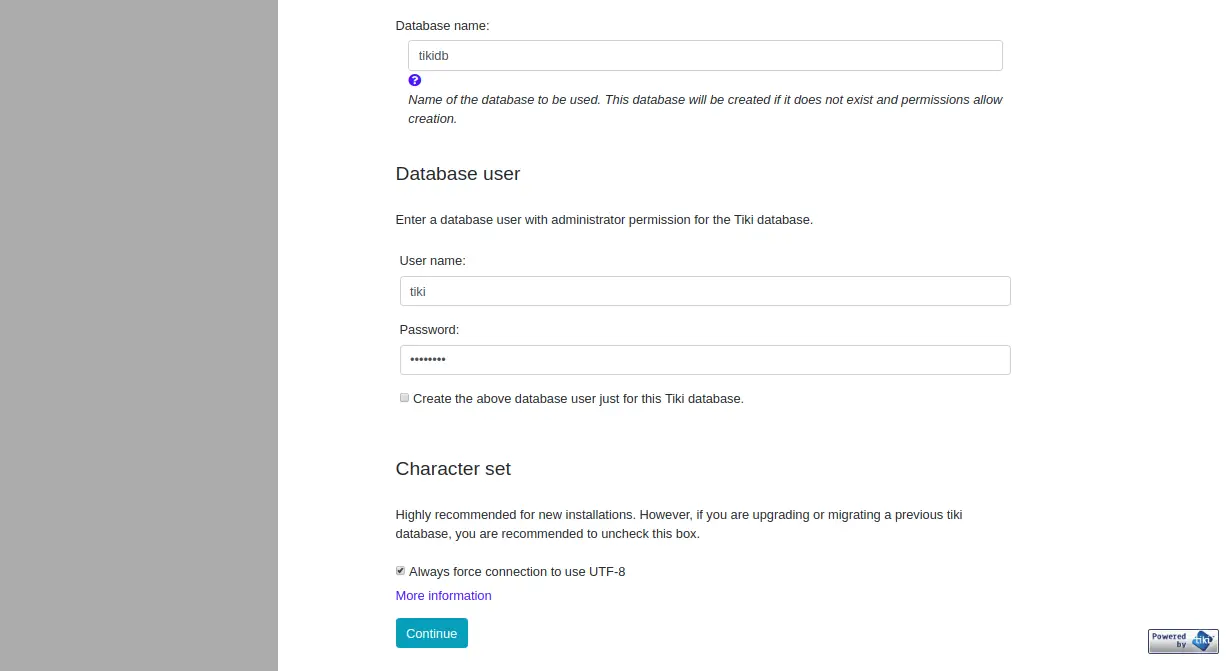Open the More information link
The width and height of the screenshot is (1229, 671).
click(443, 595)
